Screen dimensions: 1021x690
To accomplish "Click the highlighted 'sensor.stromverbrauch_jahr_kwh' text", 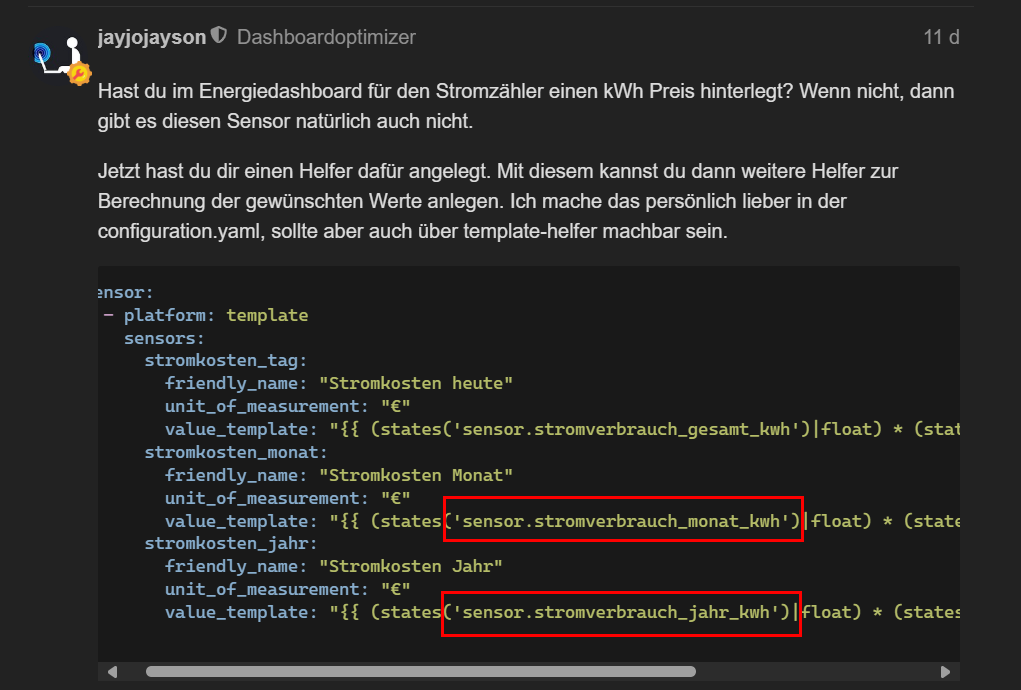I will click(620, 611).
